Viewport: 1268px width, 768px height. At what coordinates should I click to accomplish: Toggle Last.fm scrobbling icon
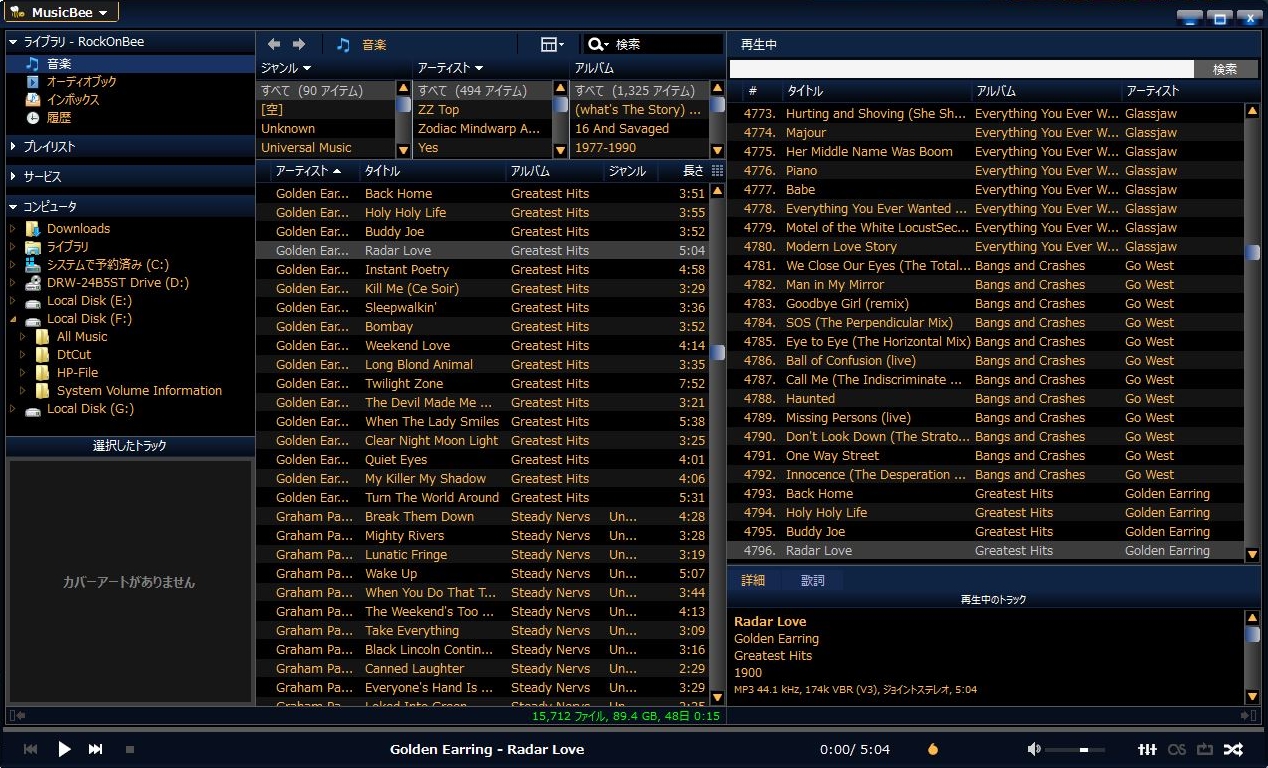[x=1177, y=749]
